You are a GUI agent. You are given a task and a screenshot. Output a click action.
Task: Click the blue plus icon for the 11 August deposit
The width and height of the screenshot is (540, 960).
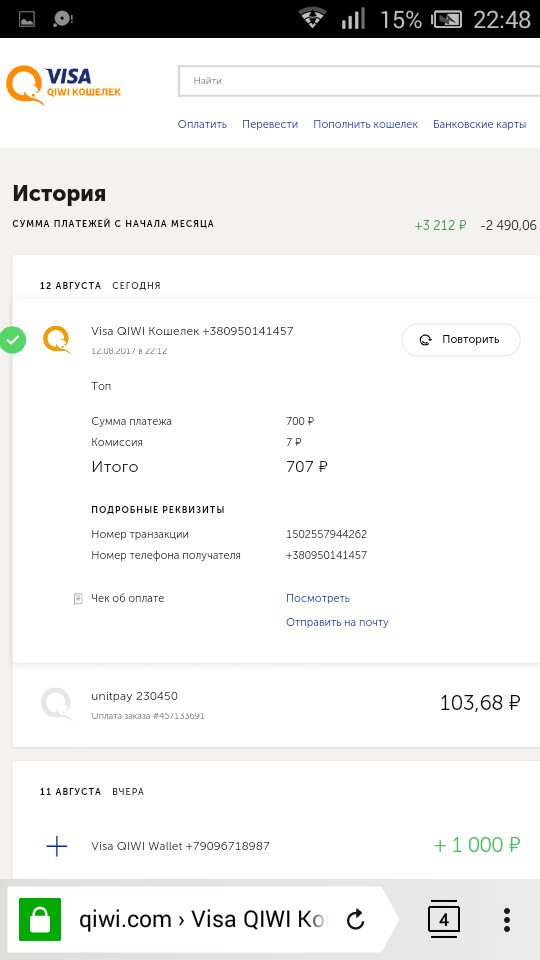[57, 847]
